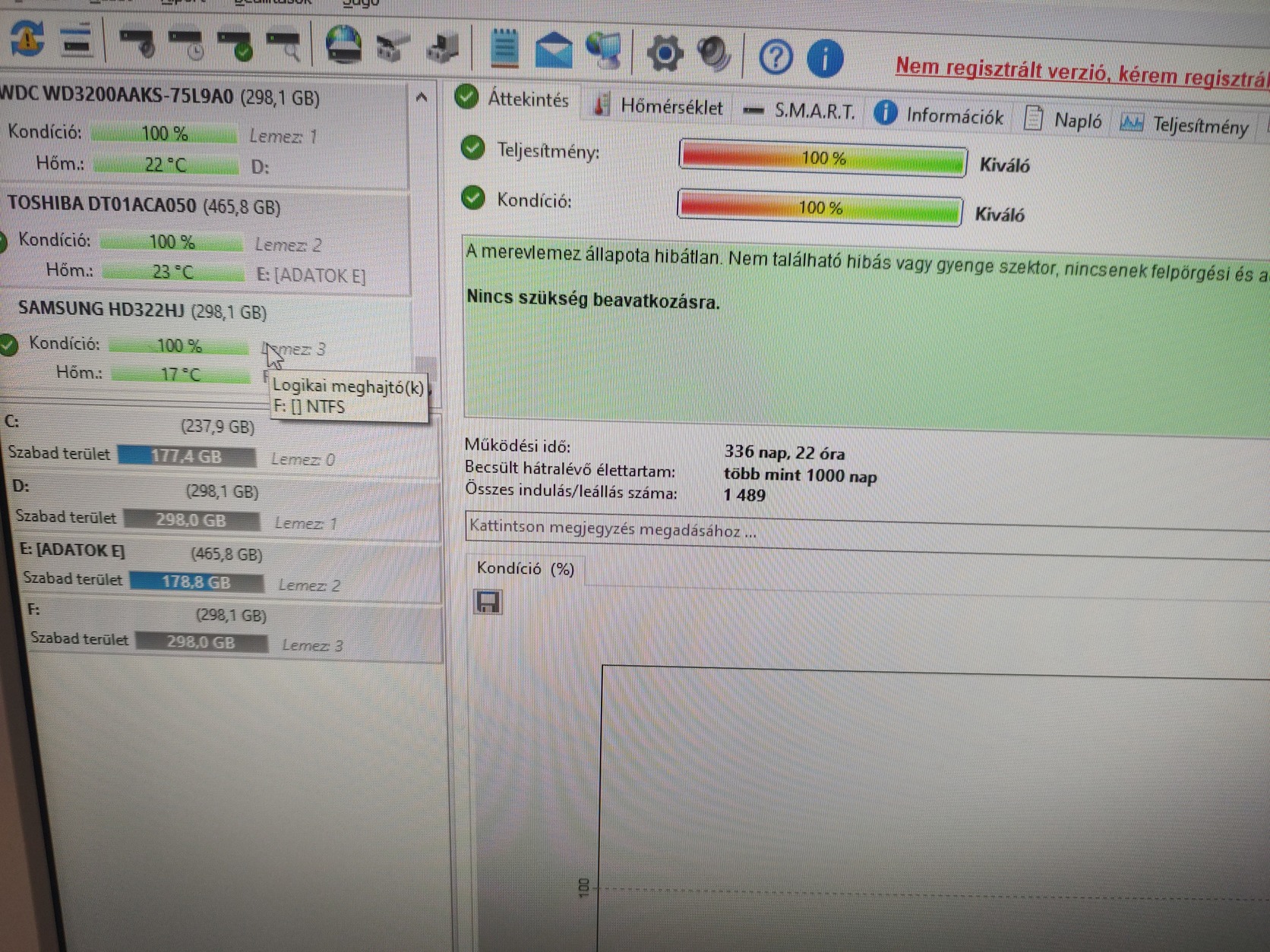Click the SAMSUNG temperature bar 17 °C
Image resolution: width=1270 pixels, height=952 pixels.
[181, 374]
